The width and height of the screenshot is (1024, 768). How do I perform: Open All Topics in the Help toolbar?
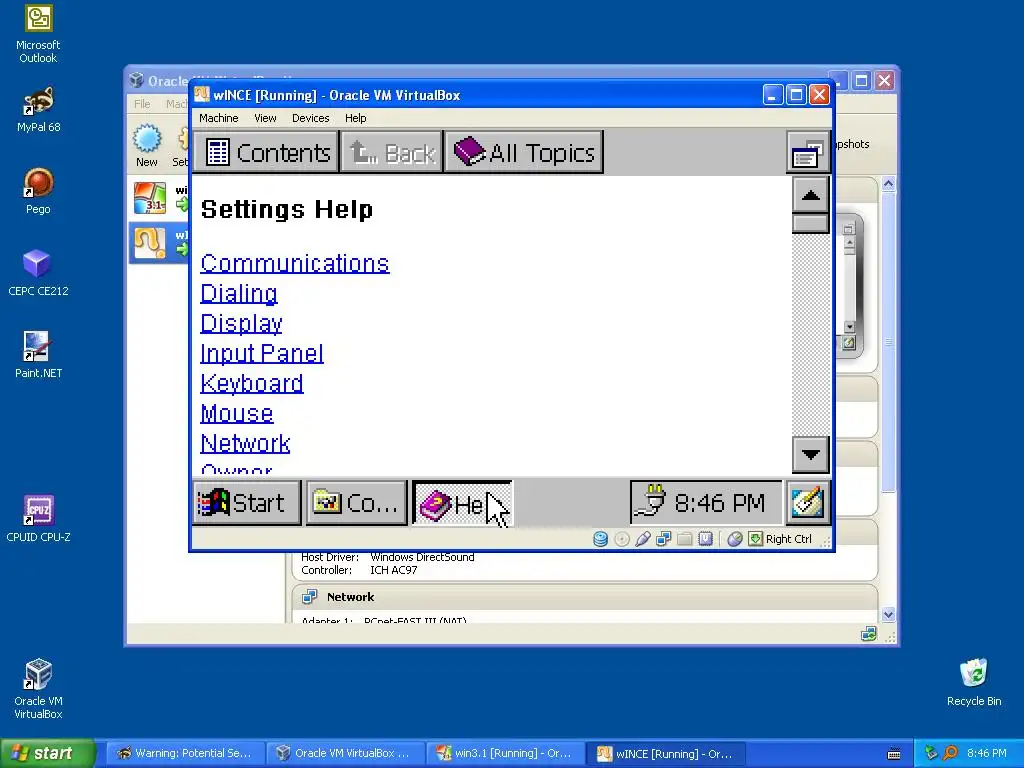click(524, 152)
